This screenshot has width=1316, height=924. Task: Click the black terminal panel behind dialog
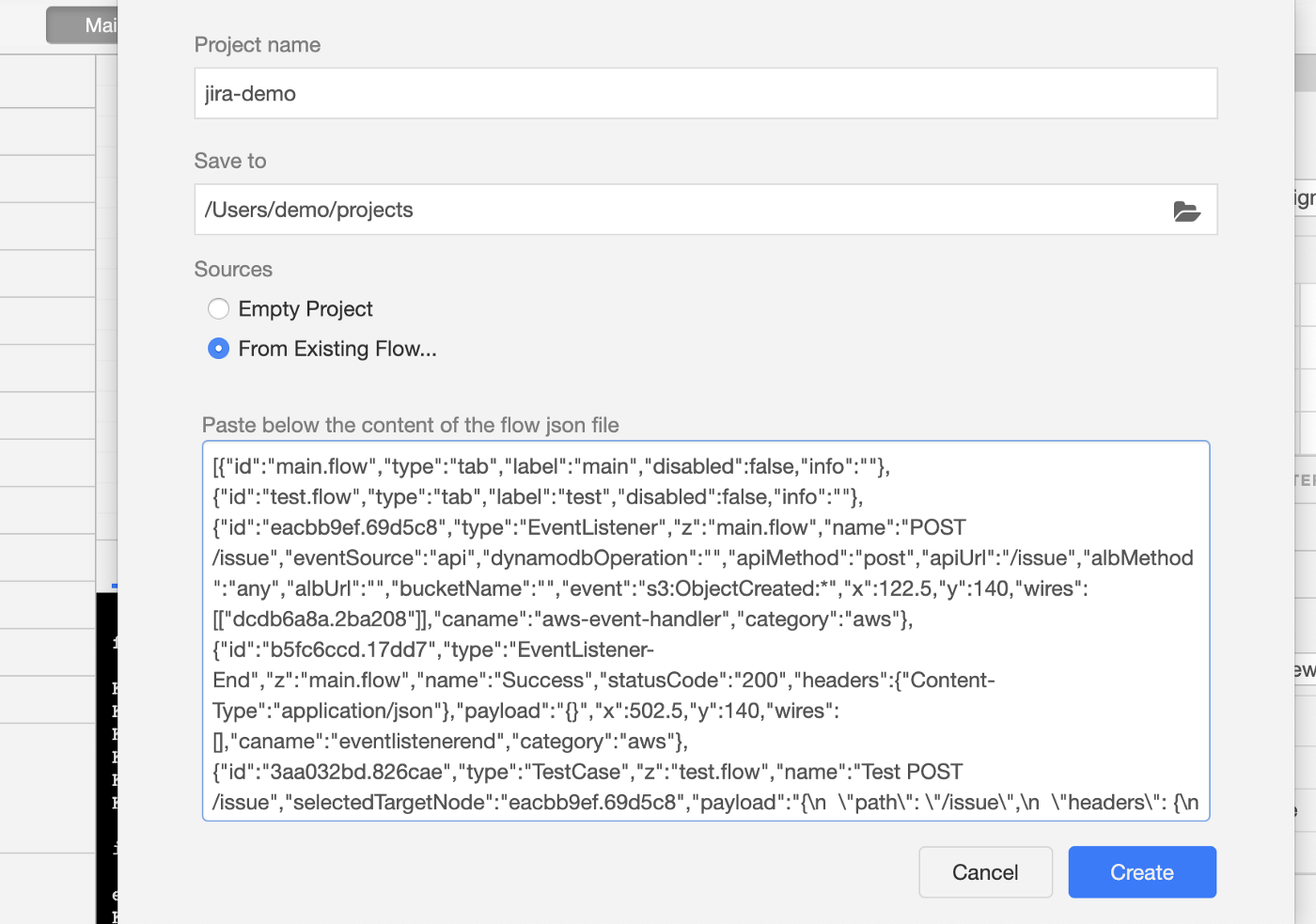pos(106,752)
